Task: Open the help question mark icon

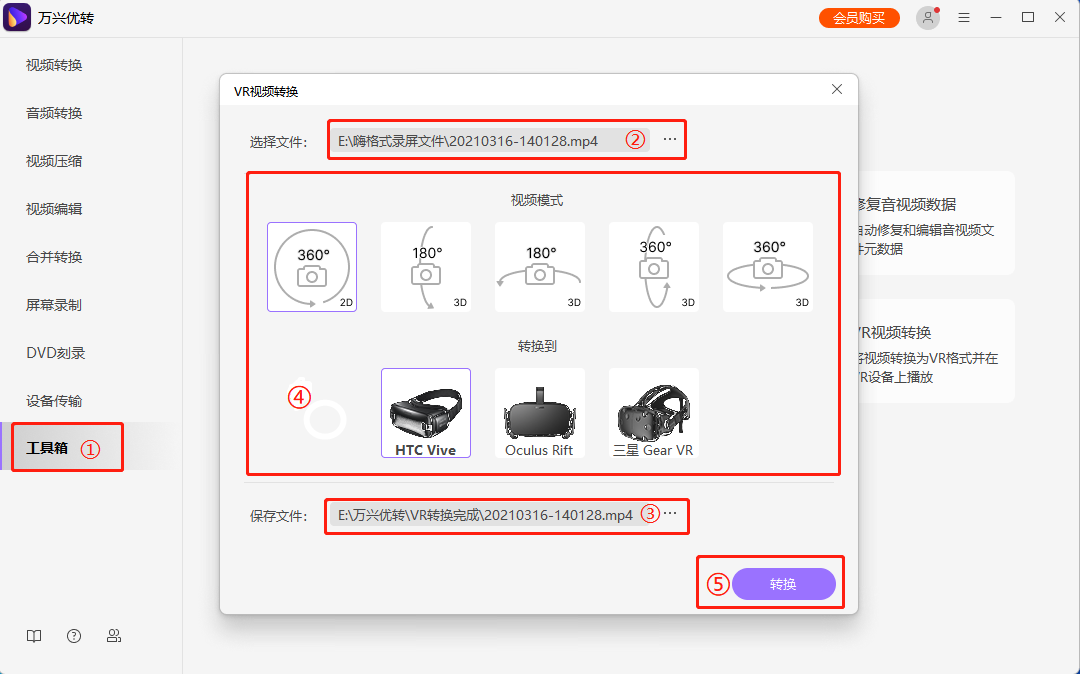Action: tap(73, 635)
